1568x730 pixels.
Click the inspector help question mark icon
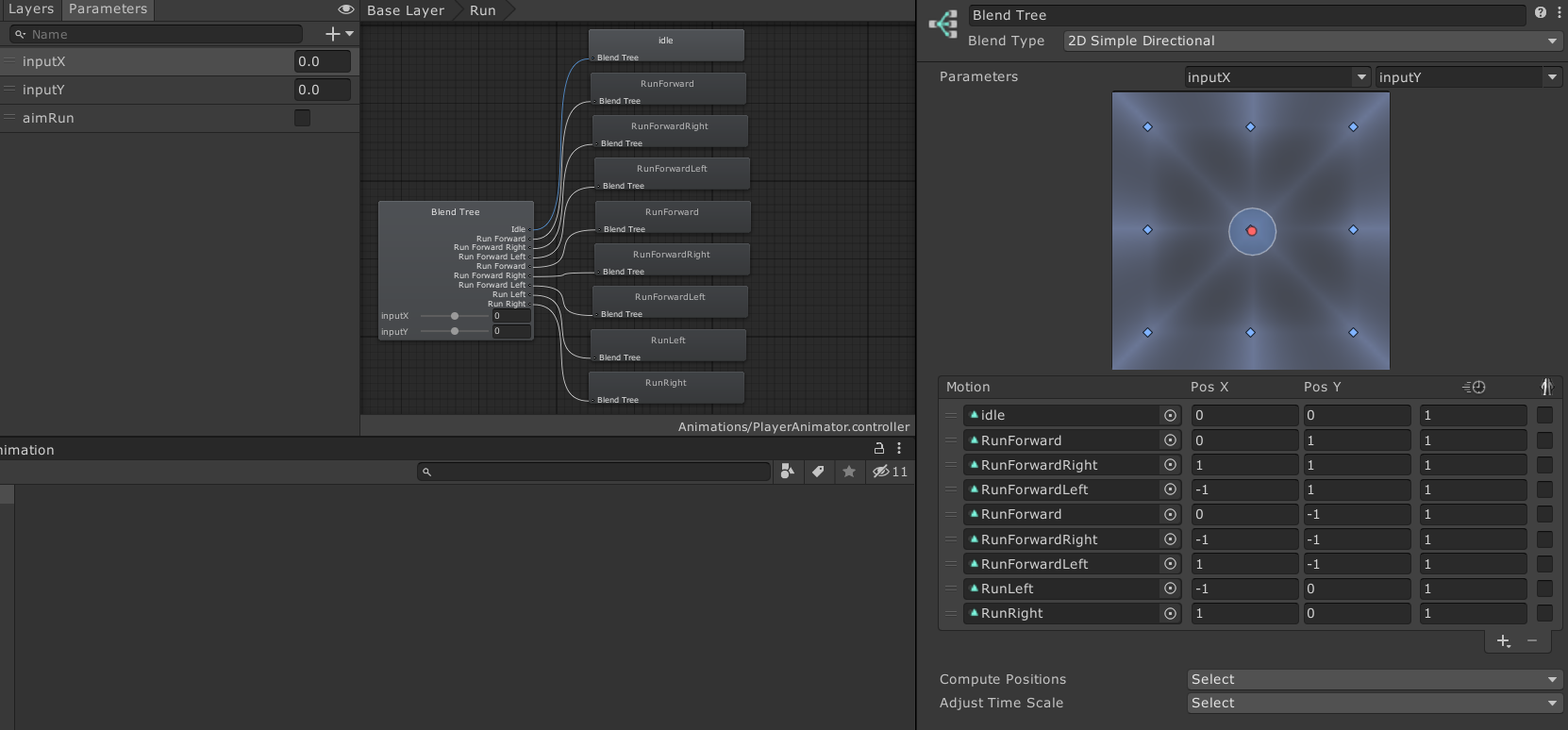pyautogui.click(x=1541, y=13)
